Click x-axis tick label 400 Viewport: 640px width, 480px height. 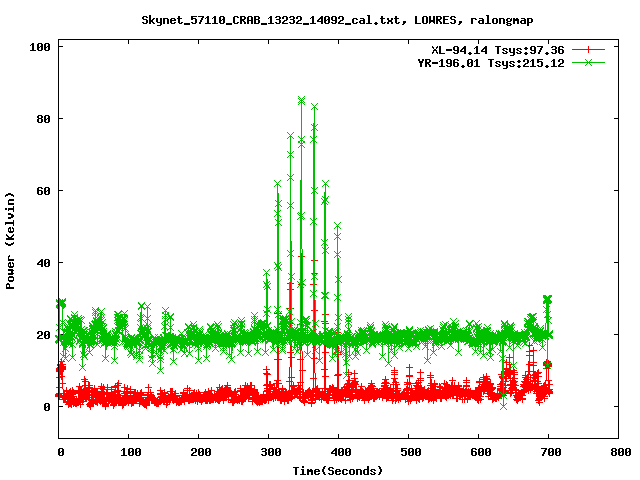click(340, 452)
